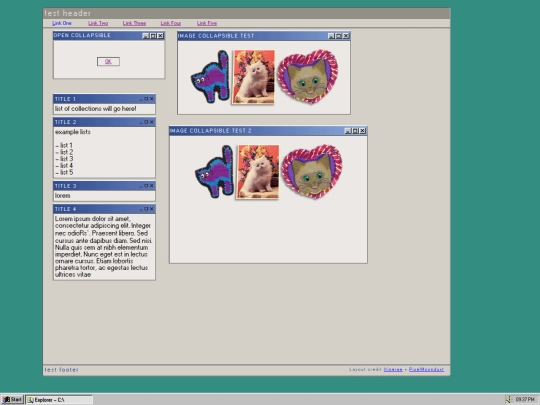Click text "list of collections will go here!"
Viewport: 540px width, 405px height.
click(95, 108)
